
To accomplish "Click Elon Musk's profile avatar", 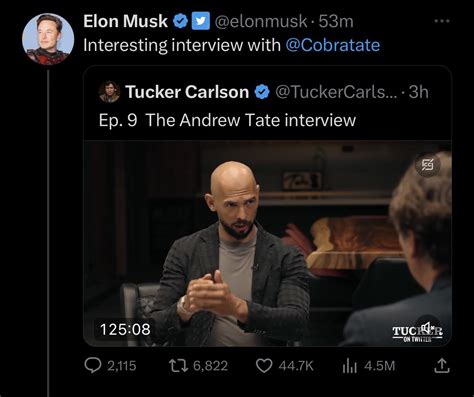I will click(48, 39).
